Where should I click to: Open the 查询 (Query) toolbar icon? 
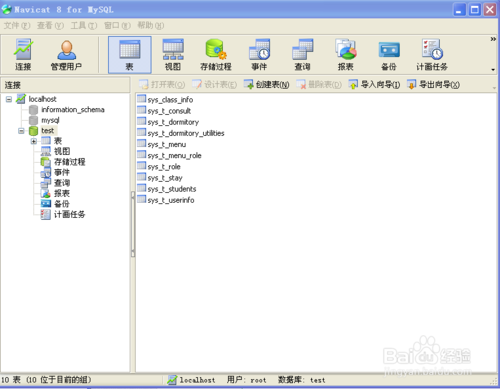(x=302, y=55)
